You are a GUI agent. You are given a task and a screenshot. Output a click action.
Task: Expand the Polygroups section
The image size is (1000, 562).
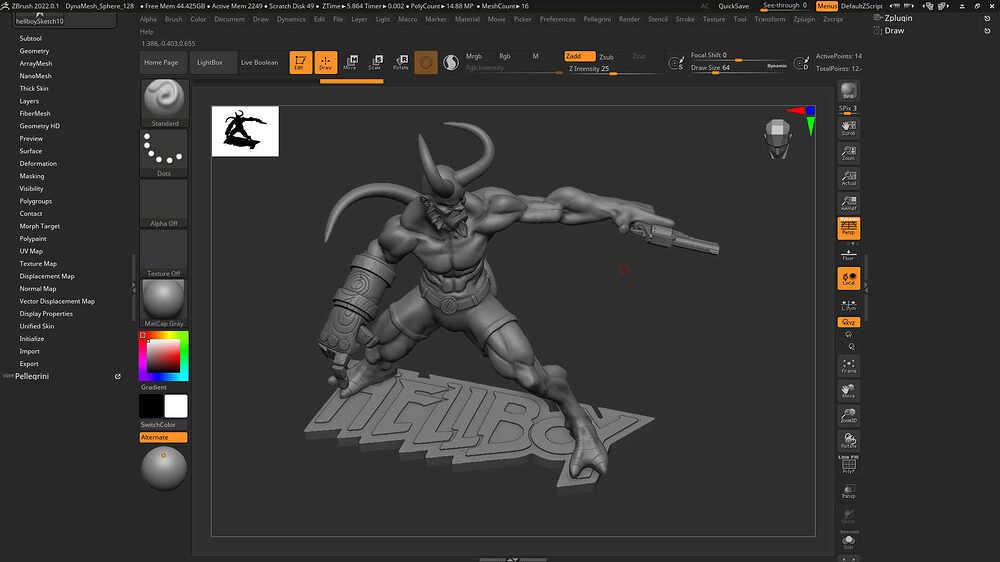pos(36,201)
